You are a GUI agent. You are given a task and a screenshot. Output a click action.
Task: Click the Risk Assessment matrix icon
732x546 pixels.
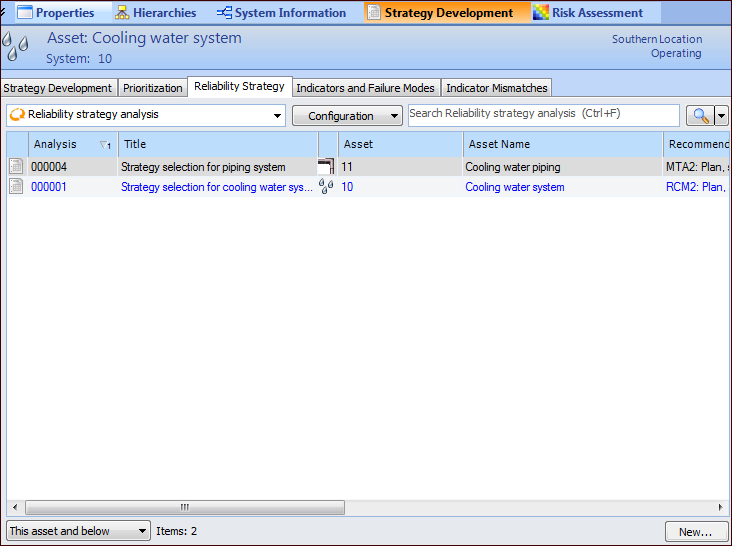coord(541,13)
